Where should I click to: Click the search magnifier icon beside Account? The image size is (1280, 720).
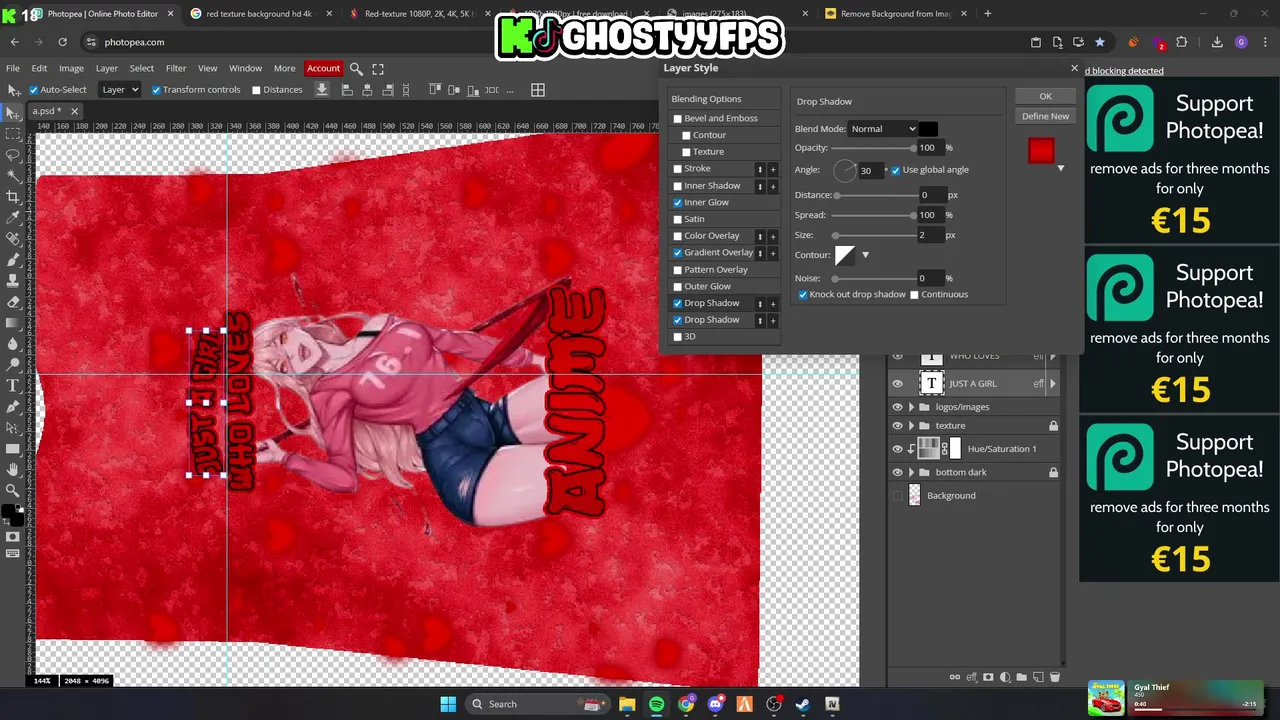[x=356, y=69]
